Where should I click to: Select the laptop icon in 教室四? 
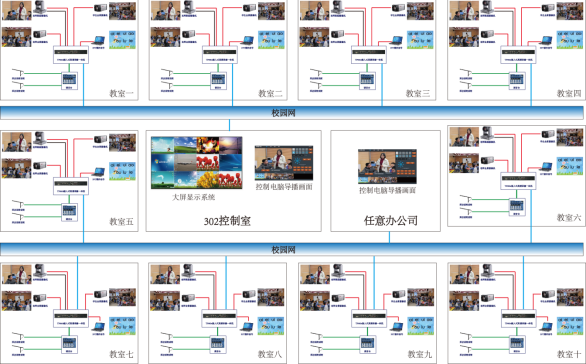[x=546, y=40]
